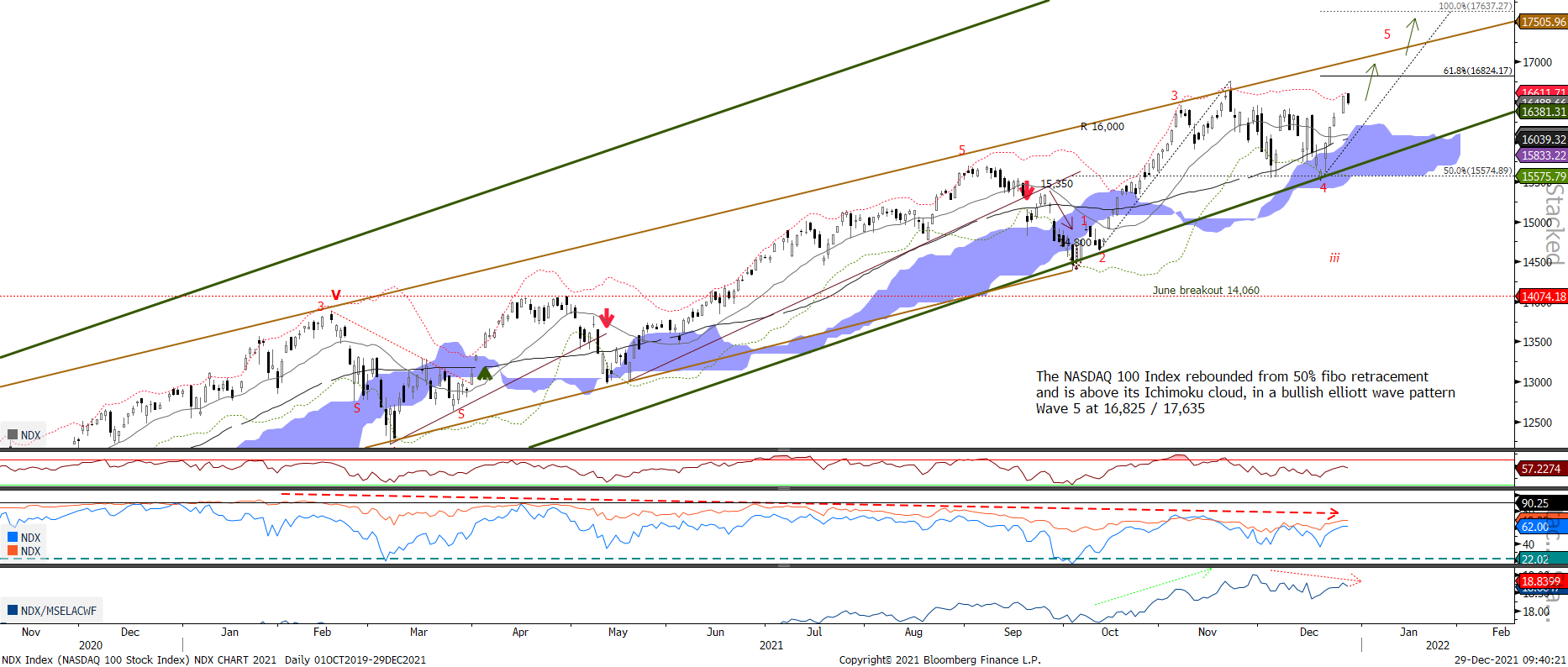
Task: Select the green 15575.79 price tag
Action: click(1543, 176)
